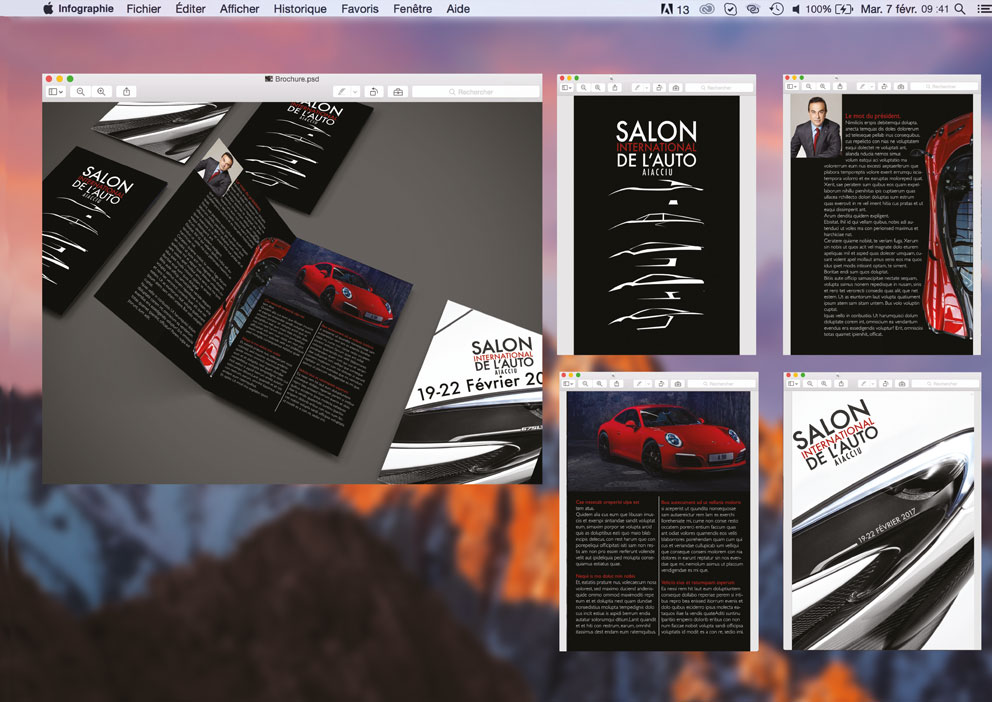The width and height of the screenshot is (992, 702).
Task: Open the volume control in the menu bar
Action: [x=796, y=9]
